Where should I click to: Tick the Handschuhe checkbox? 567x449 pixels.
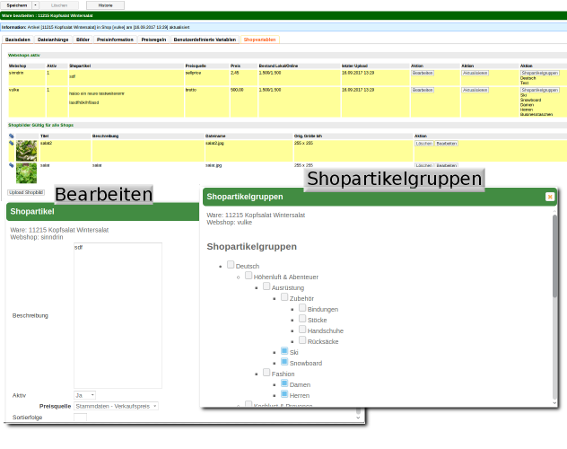click(x=302, y=329)
